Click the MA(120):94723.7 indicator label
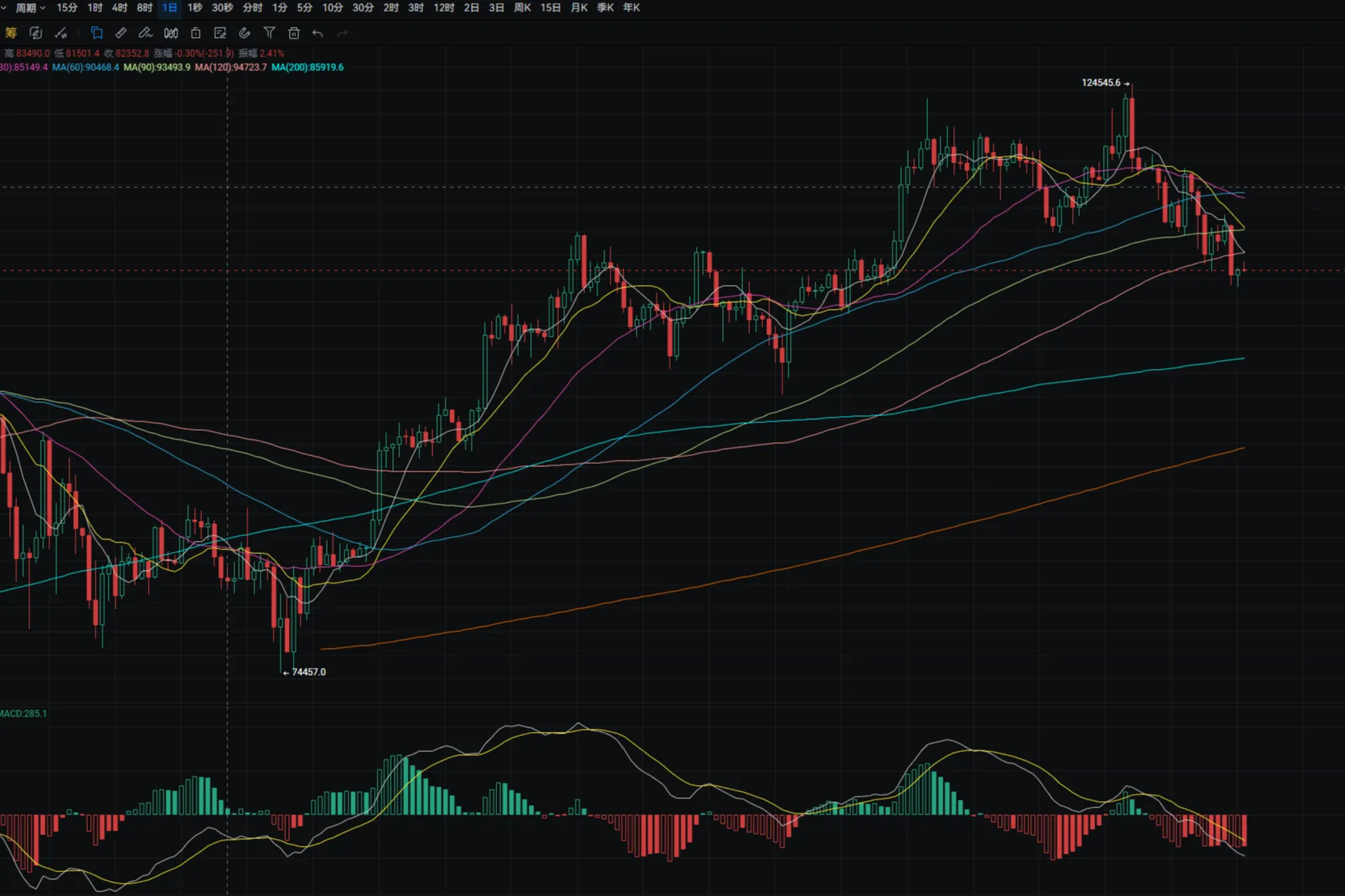 pos(230,68)
